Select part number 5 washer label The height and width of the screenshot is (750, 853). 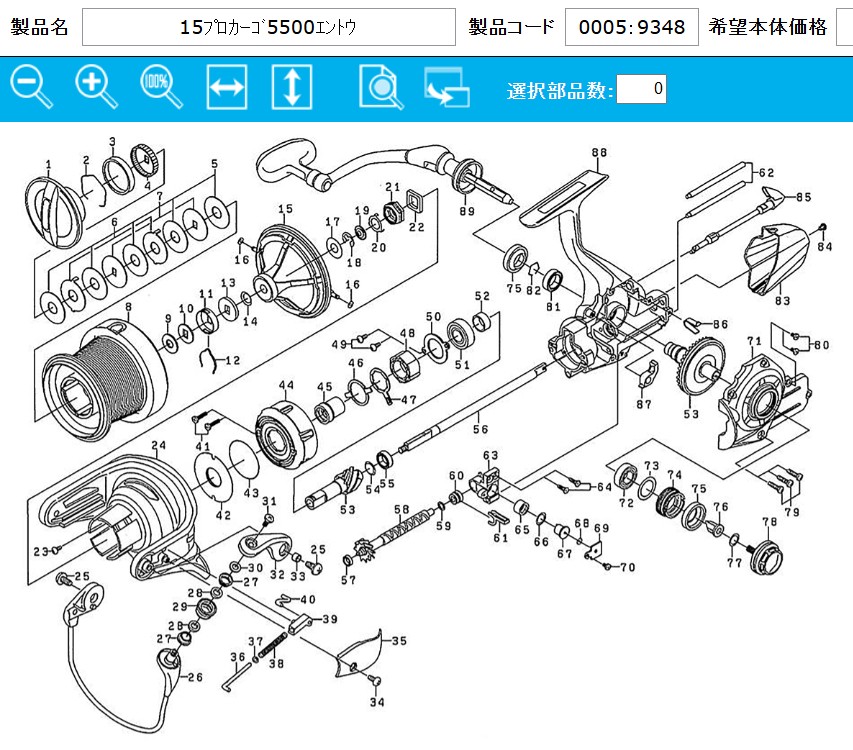214,163
